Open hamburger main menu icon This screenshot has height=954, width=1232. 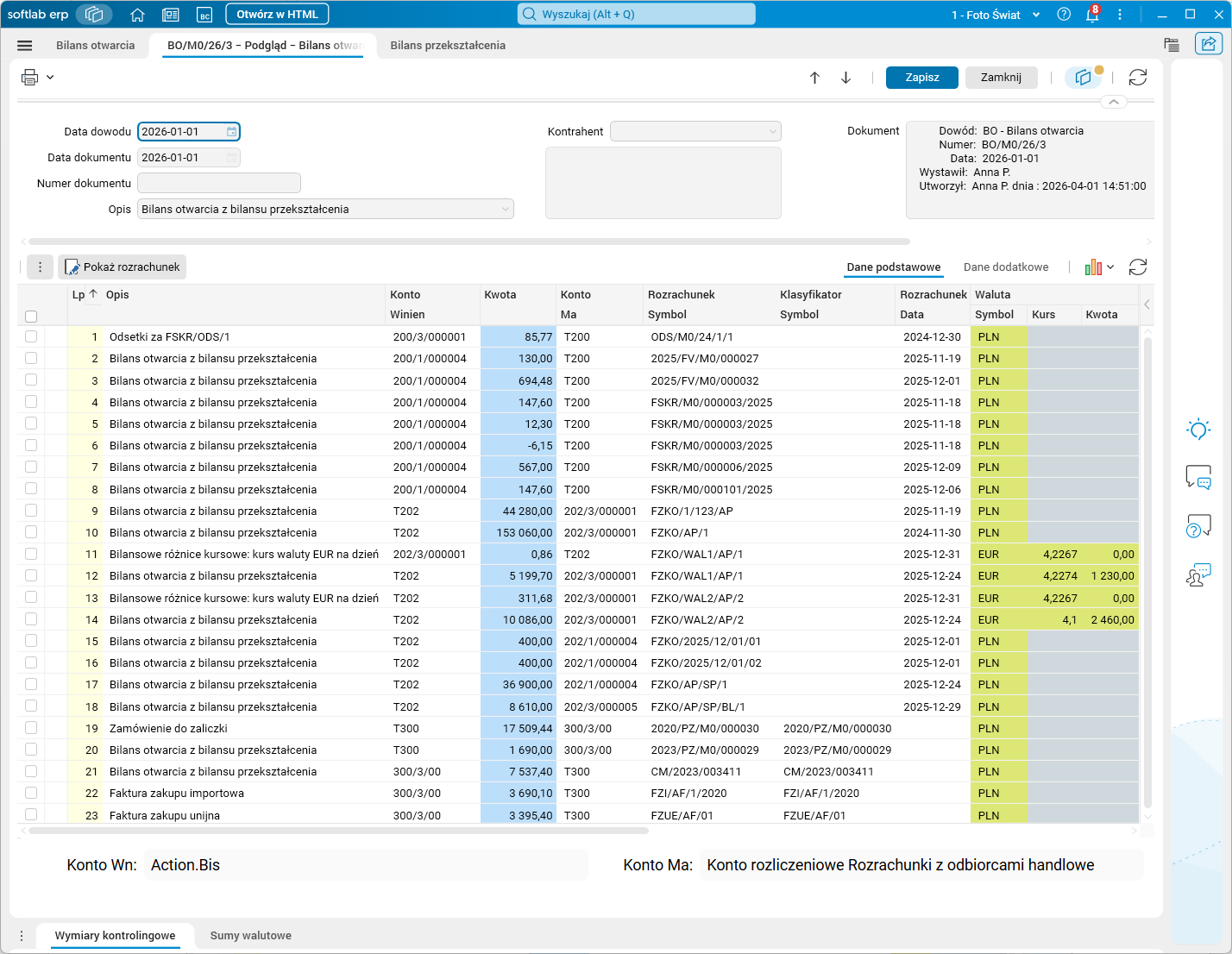click(x=25, y=46)
